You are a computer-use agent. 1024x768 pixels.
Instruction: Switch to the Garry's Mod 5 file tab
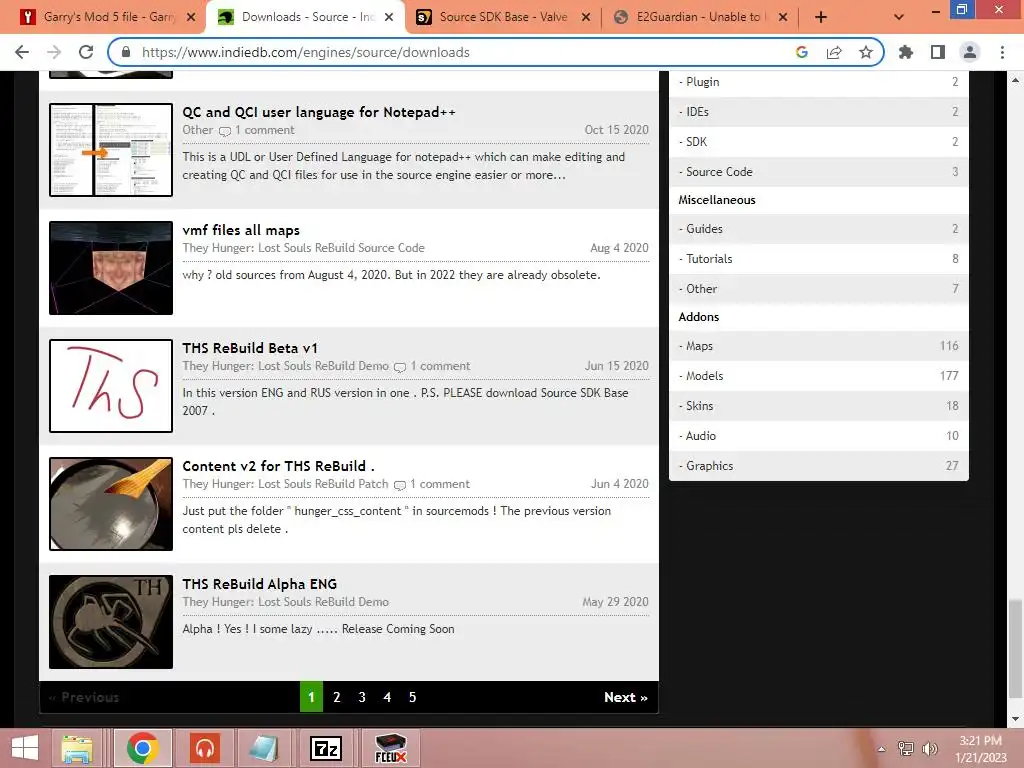coord(104,17)
